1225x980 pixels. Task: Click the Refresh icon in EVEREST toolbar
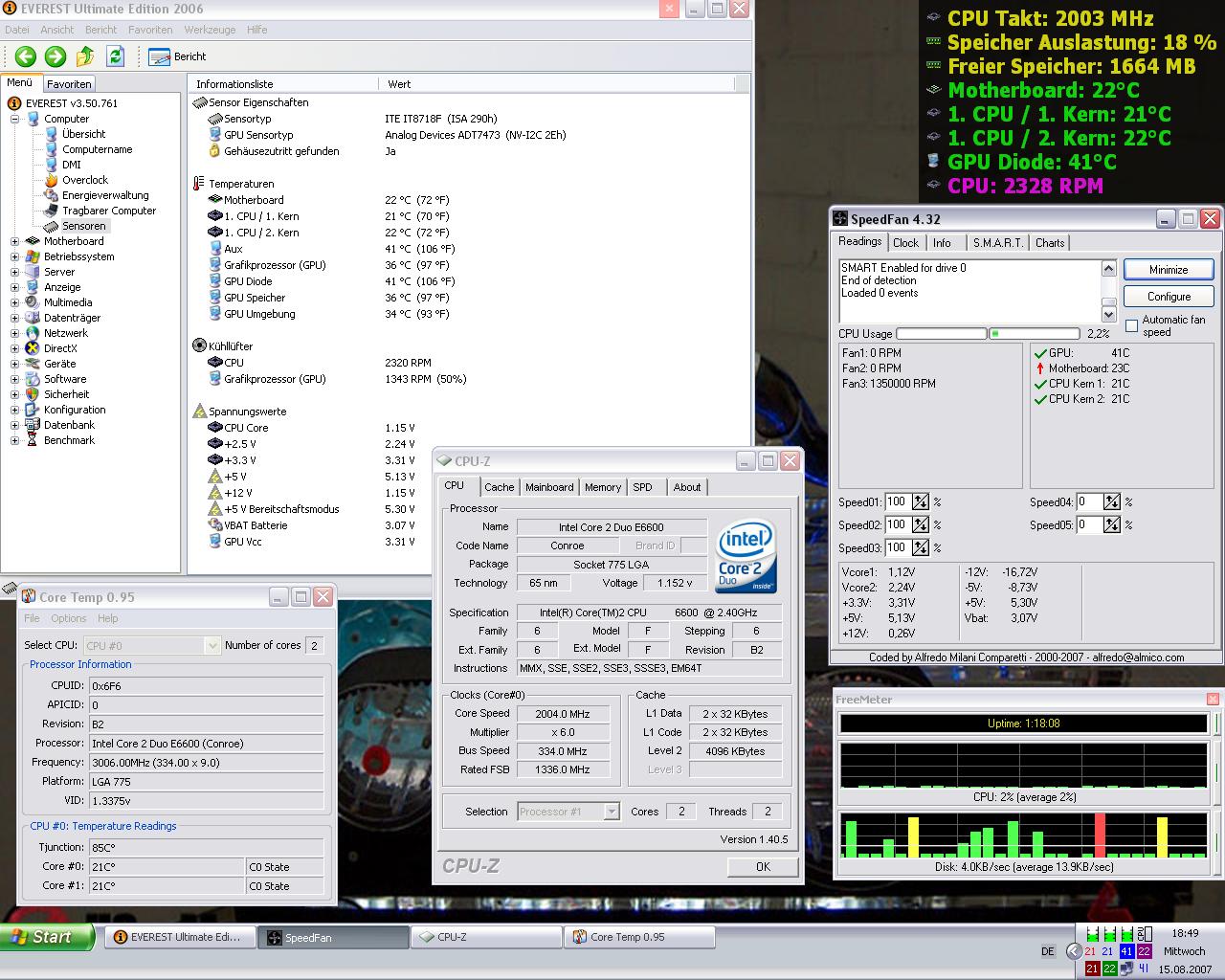(x=115, y=56)
